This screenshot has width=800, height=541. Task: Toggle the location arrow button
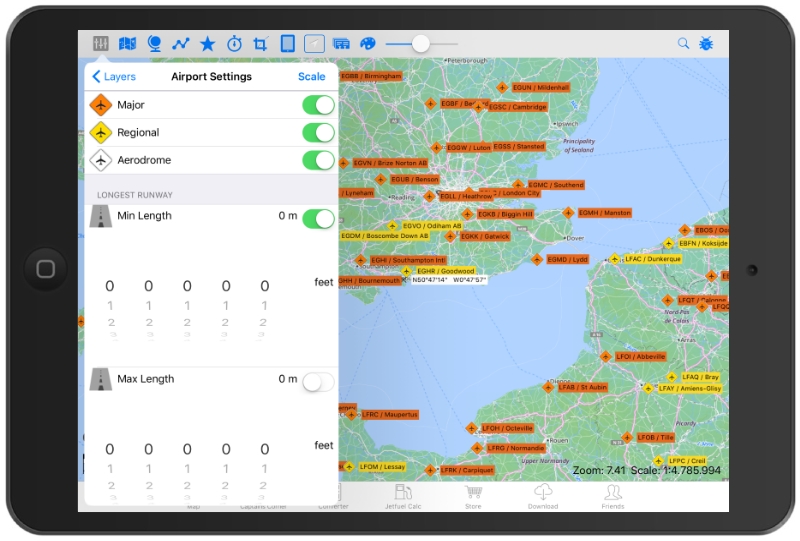point(314,44)
